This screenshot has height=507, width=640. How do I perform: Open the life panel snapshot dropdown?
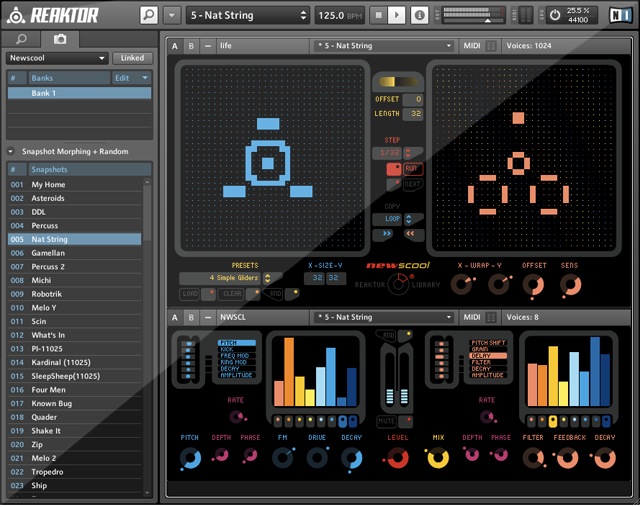[384, 46]
